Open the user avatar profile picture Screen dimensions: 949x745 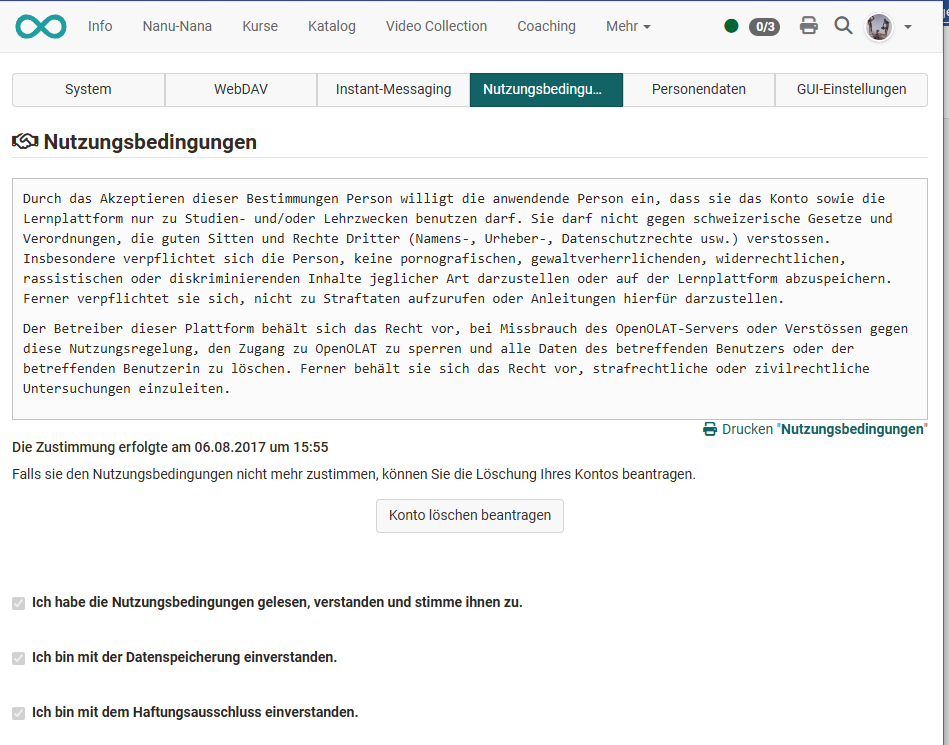click(877, 26)
